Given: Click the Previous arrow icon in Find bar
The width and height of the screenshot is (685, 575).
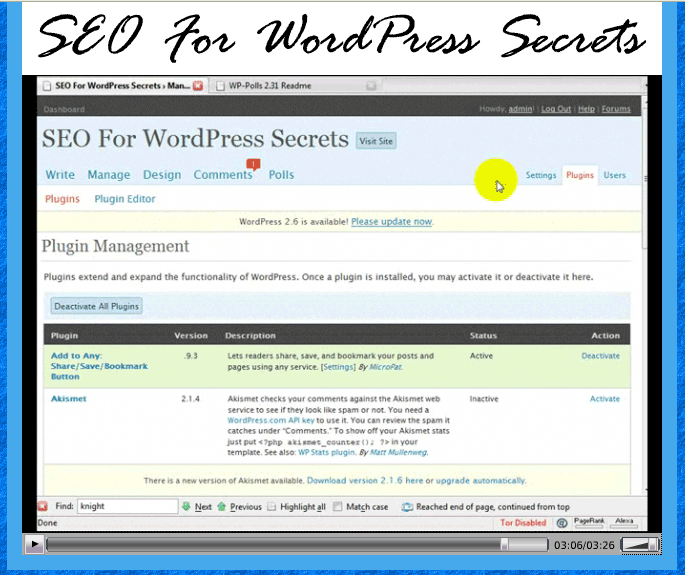Looking at the screenshot, I should point(221,506).
